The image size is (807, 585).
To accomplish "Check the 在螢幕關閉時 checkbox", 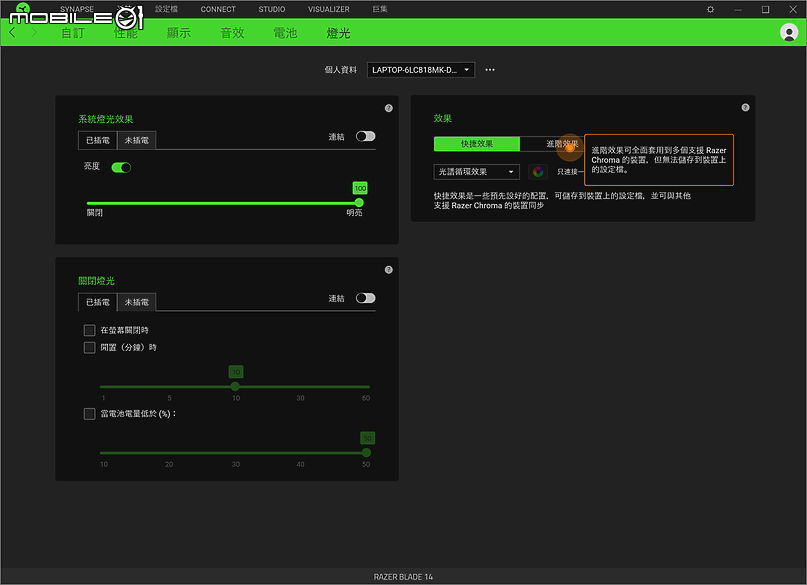I will tap(90, 330).
